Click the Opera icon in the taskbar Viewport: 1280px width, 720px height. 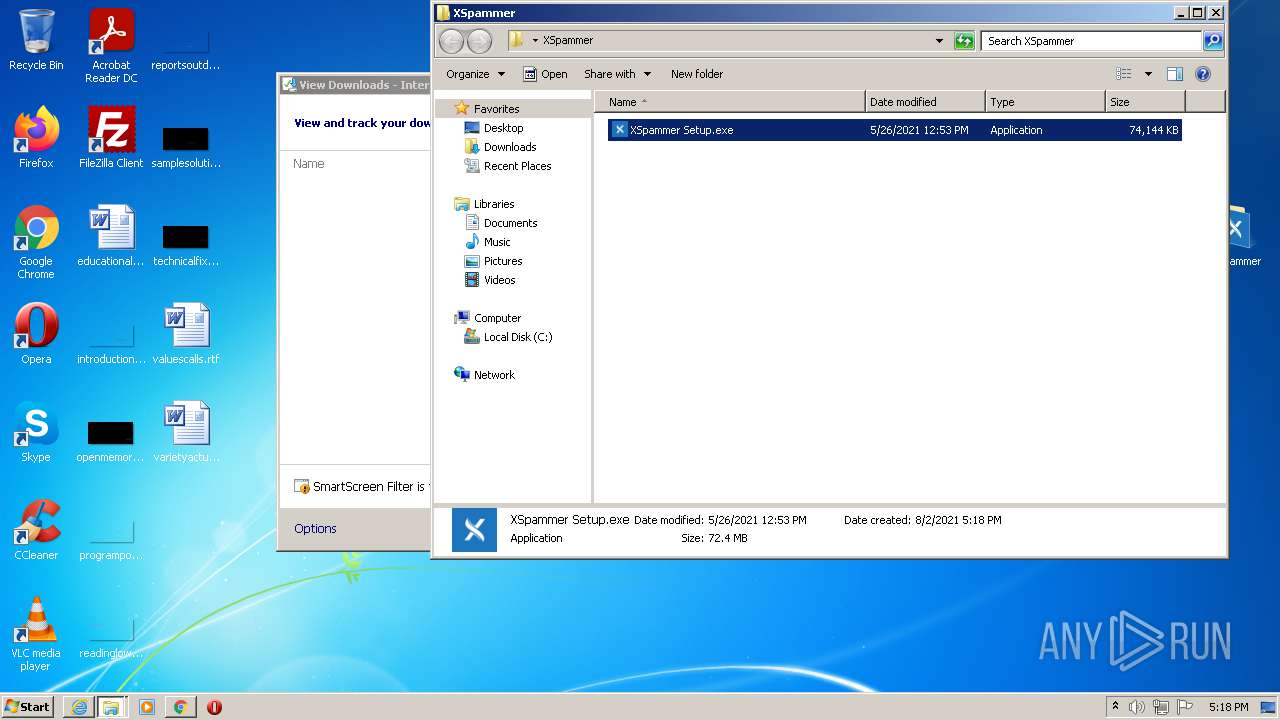pos(214,707)
